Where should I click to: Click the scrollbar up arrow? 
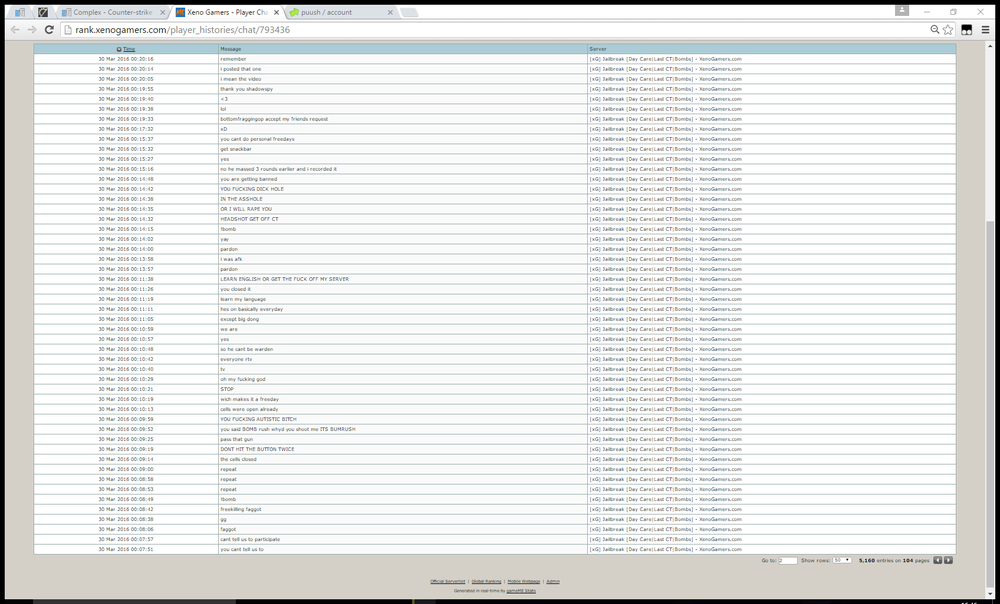[990, 45]
